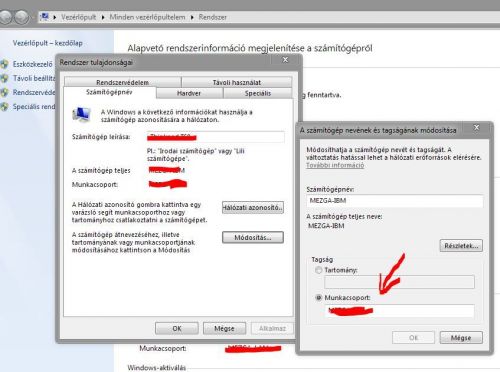Expand the breadcrumb arrow before Rendszer
The height and width of the screenshot is (372, 500).
click(x=192, y=17)
